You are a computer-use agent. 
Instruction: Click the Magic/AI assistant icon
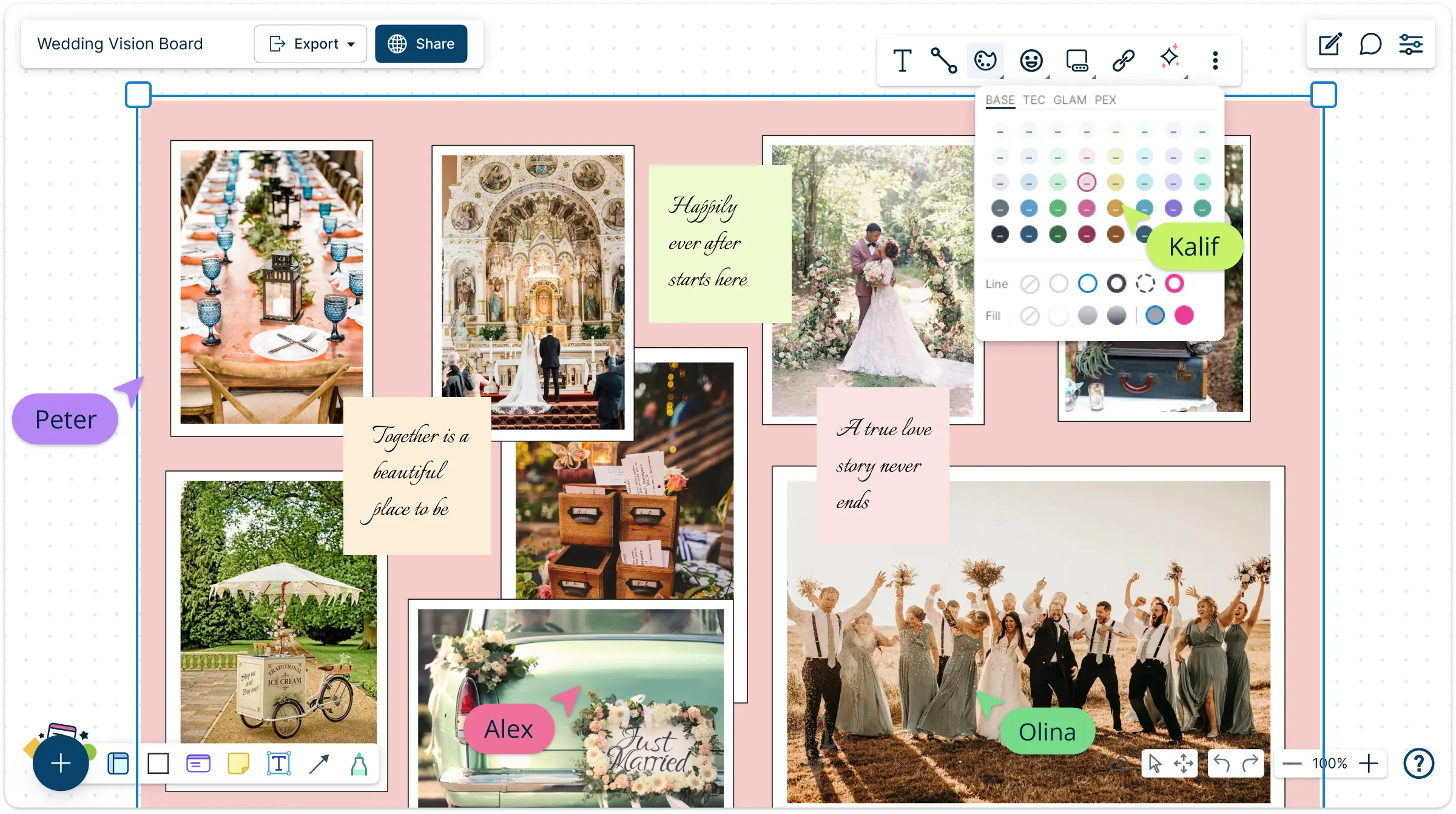1169,60
